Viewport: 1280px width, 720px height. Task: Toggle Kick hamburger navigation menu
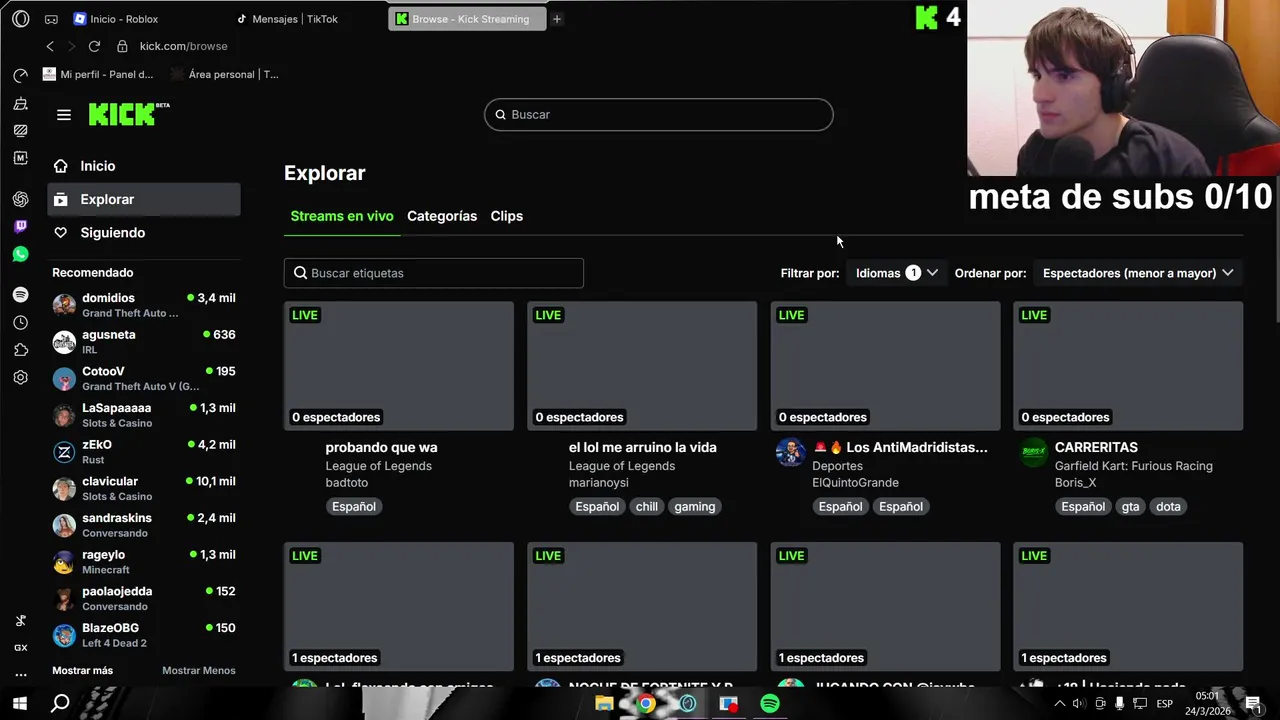[64, 115]
